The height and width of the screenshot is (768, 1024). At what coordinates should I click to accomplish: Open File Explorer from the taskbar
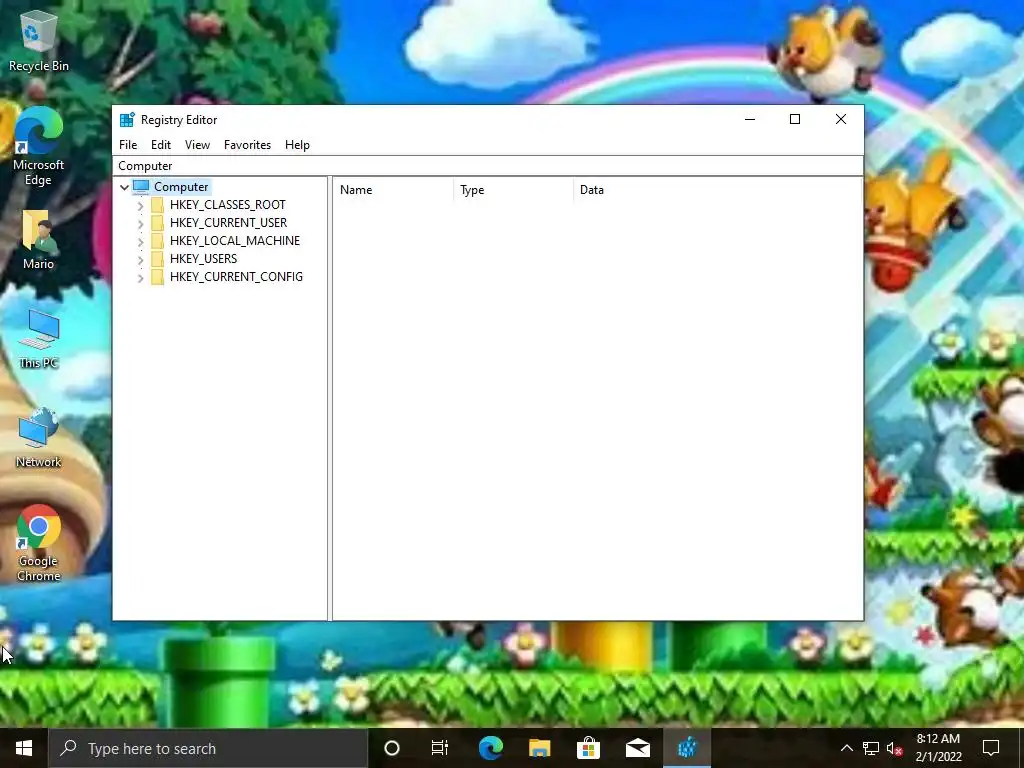pos(539,748)
